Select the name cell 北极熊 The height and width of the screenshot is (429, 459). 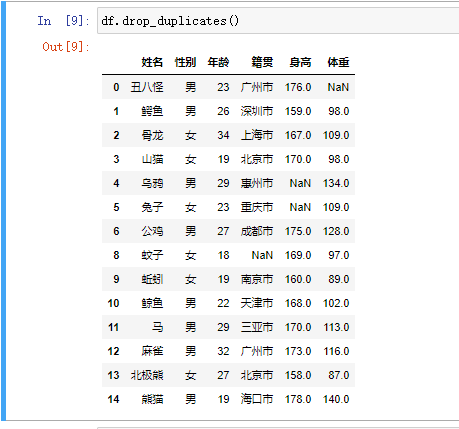pyautogui.click(x=147, y=375)
